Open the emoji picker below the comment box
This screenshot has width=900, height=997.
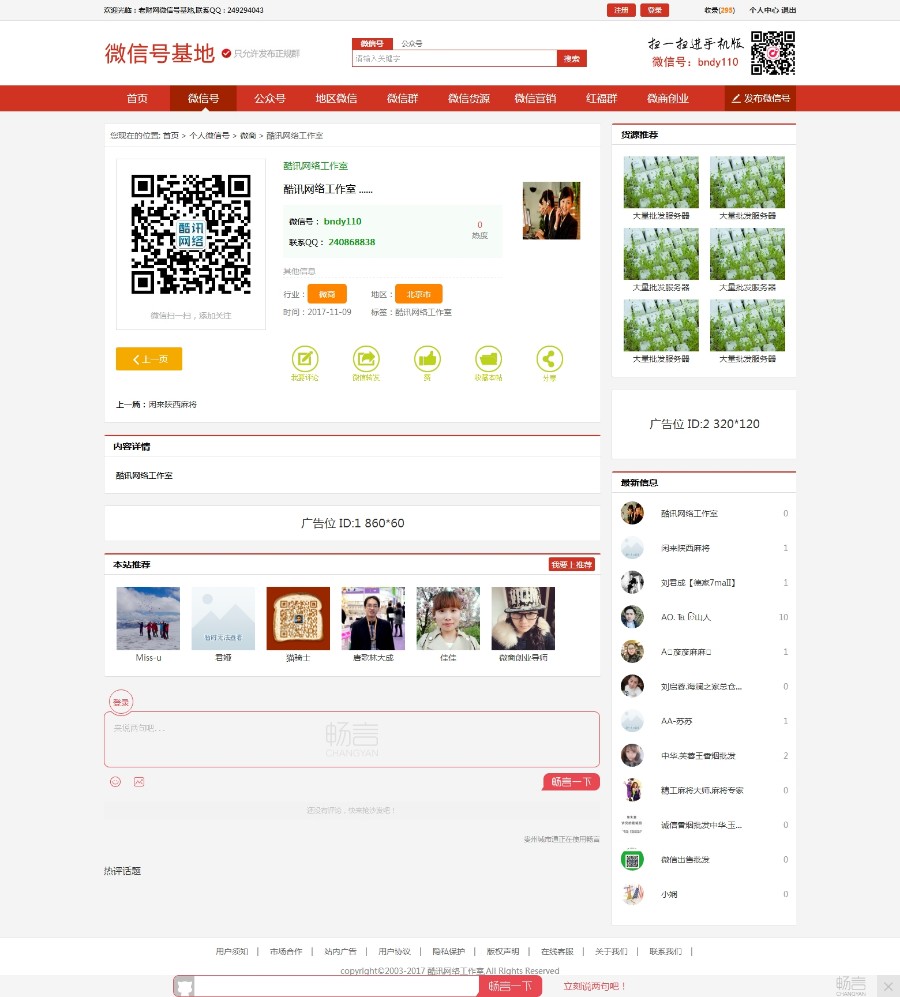tap(115, 781)
